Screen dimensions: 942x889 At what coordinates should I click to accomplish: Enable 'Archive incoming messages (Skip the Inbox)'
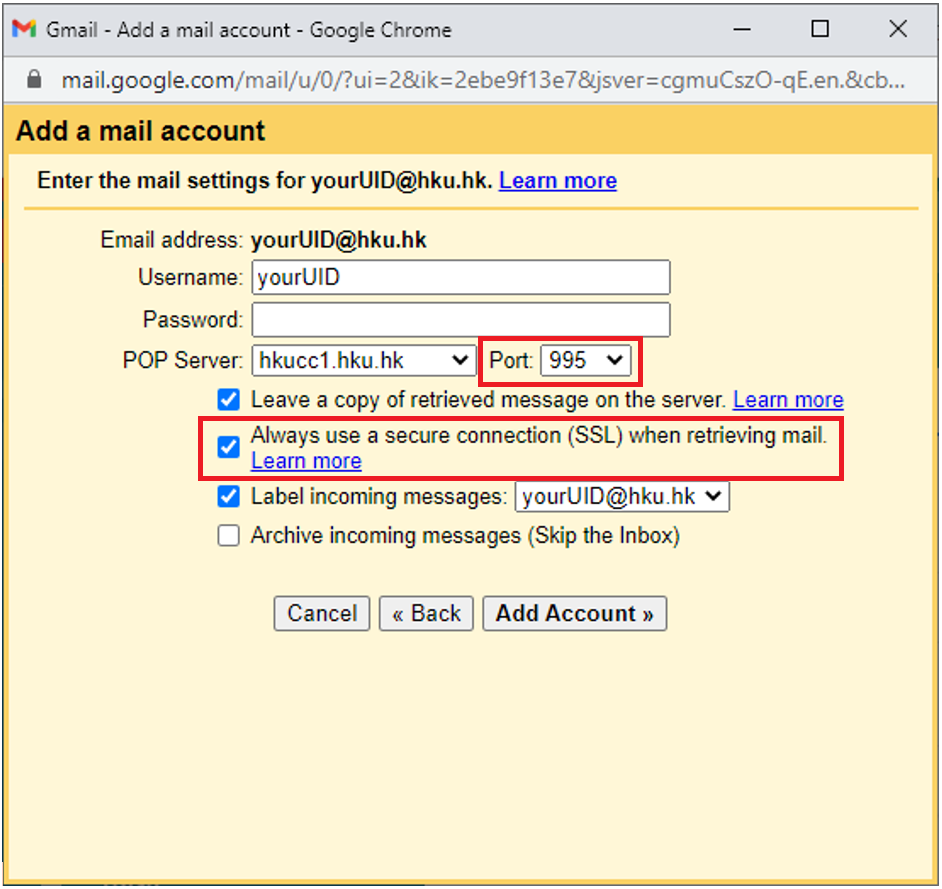tap(228, 535)
